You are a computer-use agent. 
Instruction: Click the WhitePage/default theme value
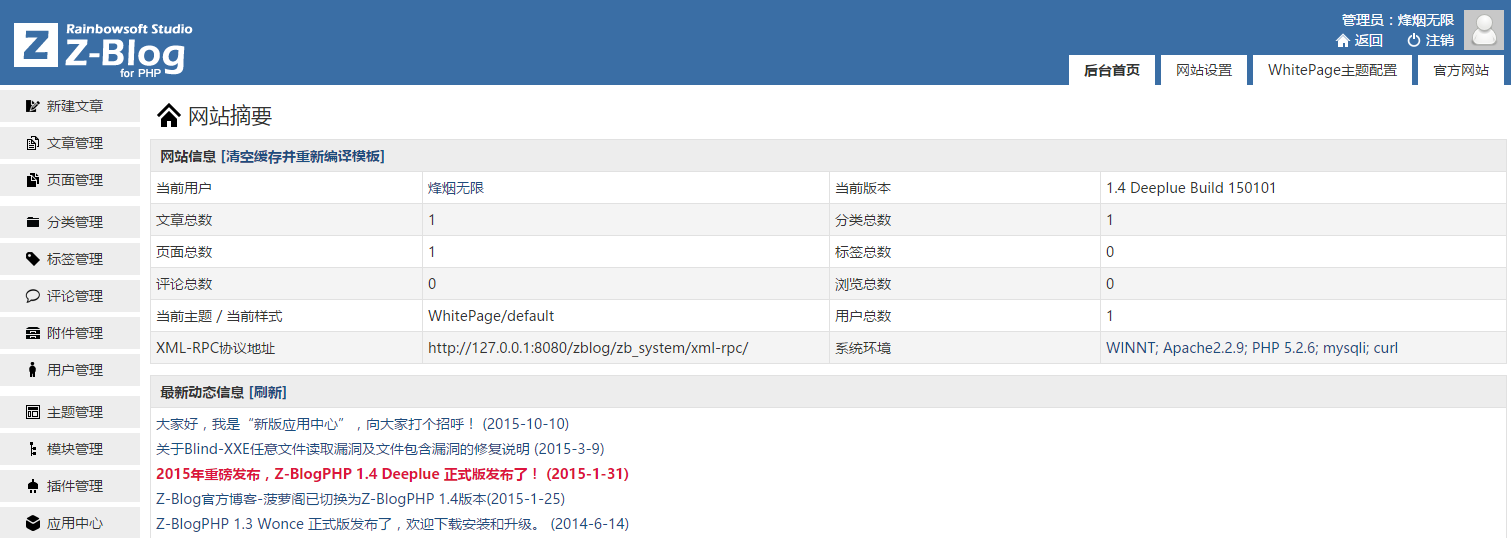pyautogui.click(x=491, y=316)
